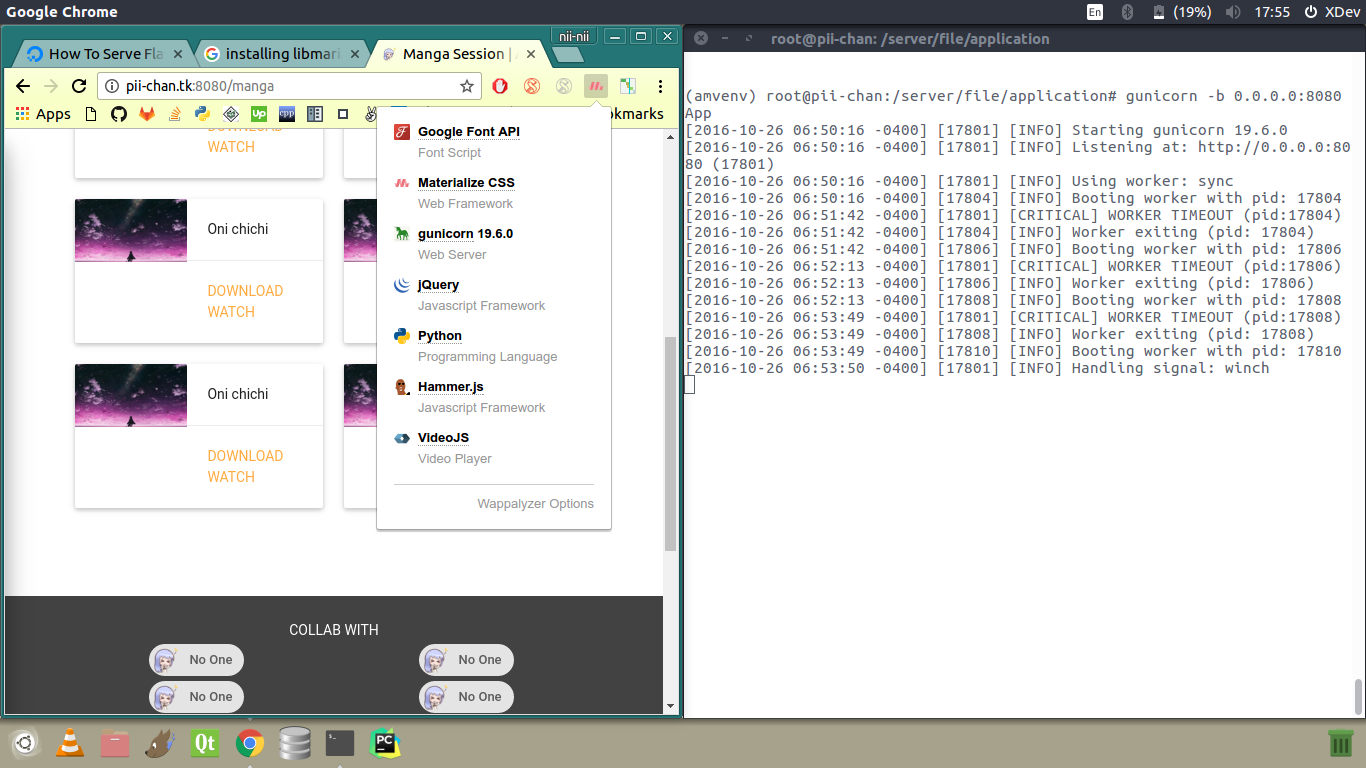Viewport: 1366px width, 768px height.
Task: Click the Materialize CSS entry in popup
Action: (x=466, y=183)
